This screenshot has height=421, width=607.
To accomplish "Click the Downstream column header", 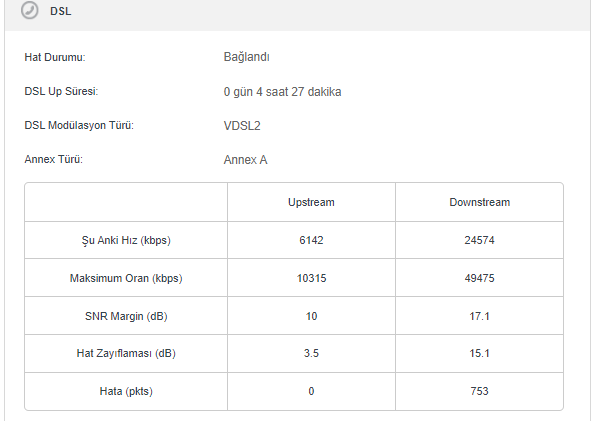I will pos(479,202).
